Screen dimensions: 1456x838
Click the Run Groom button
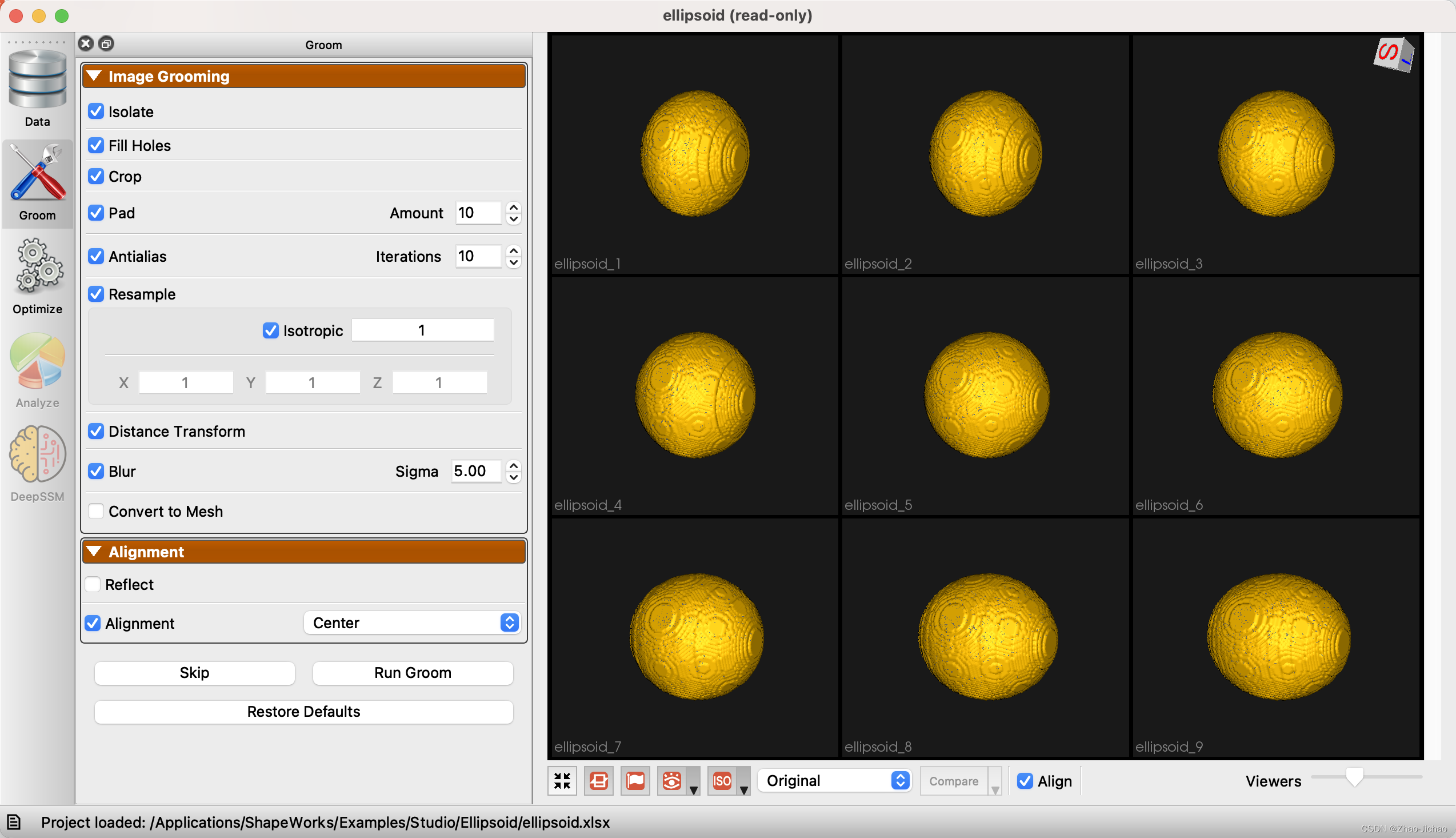[413, 673]
